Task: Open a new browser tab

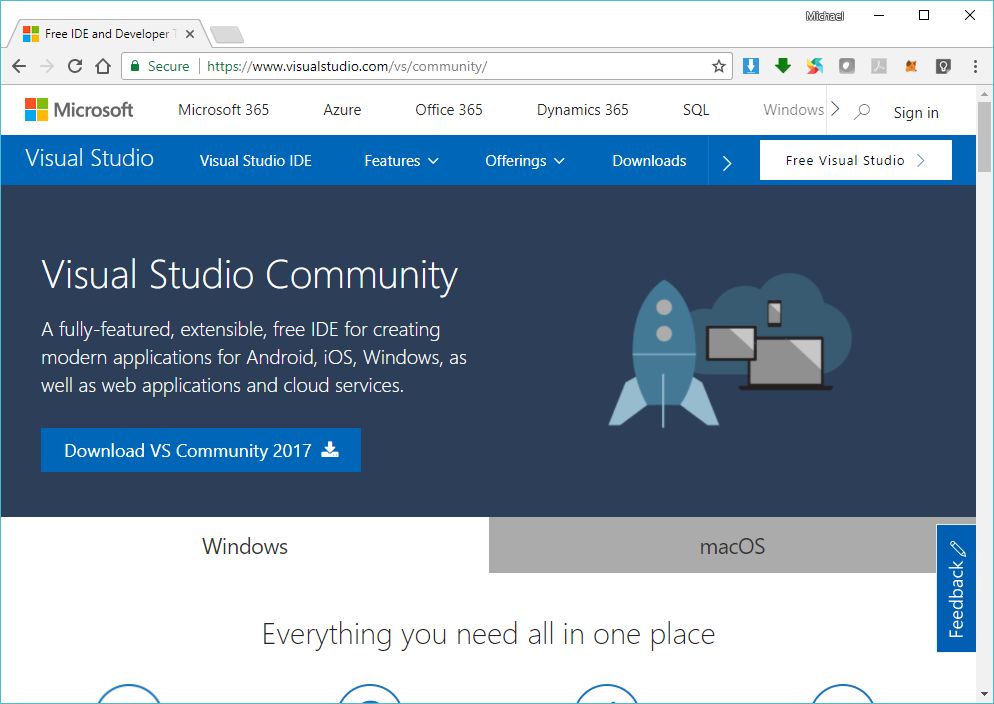Action: click(226, 35)
